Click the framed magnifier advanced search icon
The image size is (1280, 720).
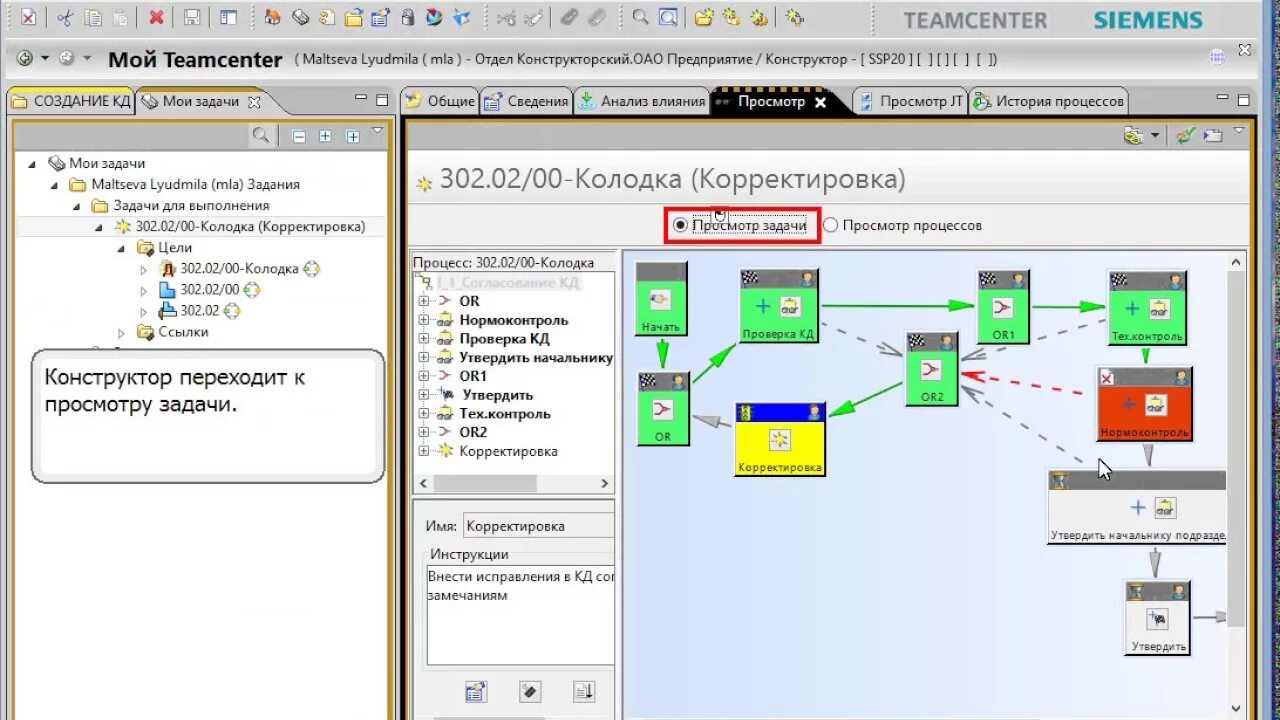point(667,17)
